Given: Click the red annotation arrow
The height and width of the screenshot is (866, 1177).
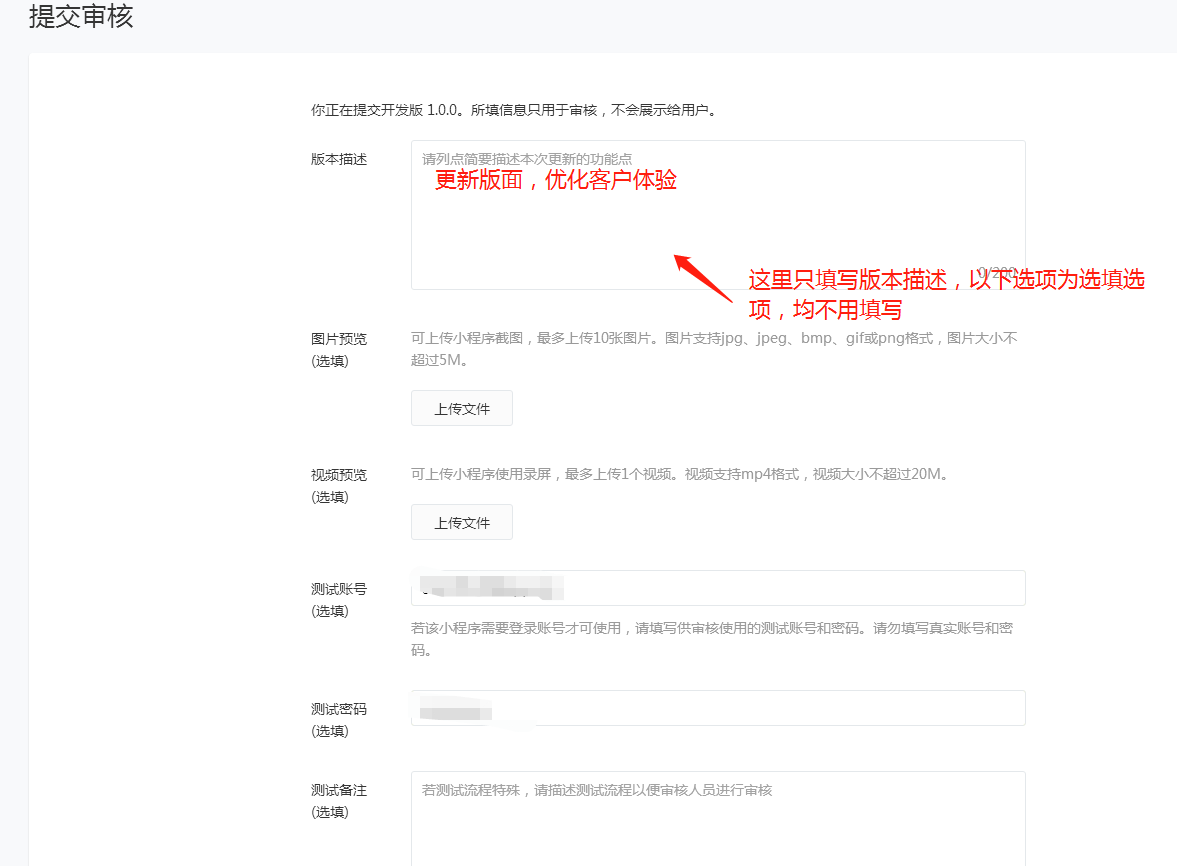Looking at the screenshot, I should pos(703,277).
